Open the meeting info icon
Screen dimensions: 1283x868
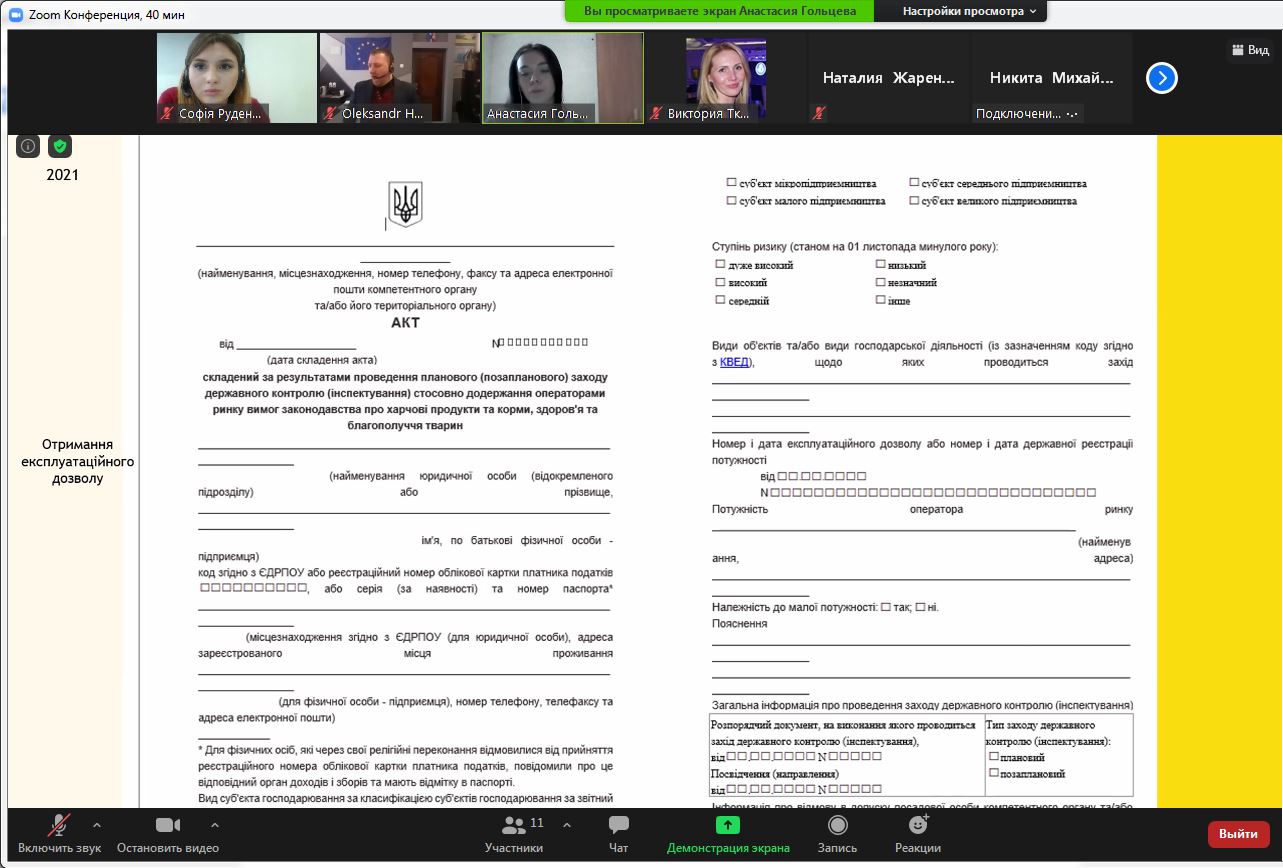[x=28, y=146]
